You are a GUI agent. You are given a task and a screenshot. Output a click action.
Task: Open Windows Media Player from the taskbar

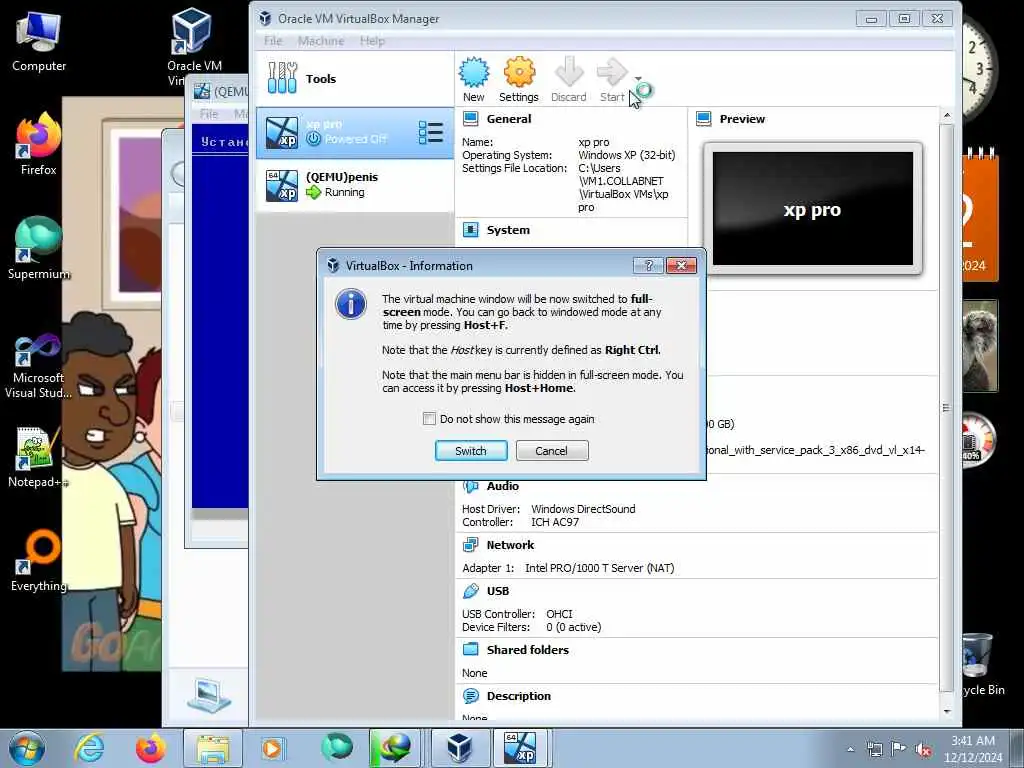pyautogui.click(x=272, y=748)
